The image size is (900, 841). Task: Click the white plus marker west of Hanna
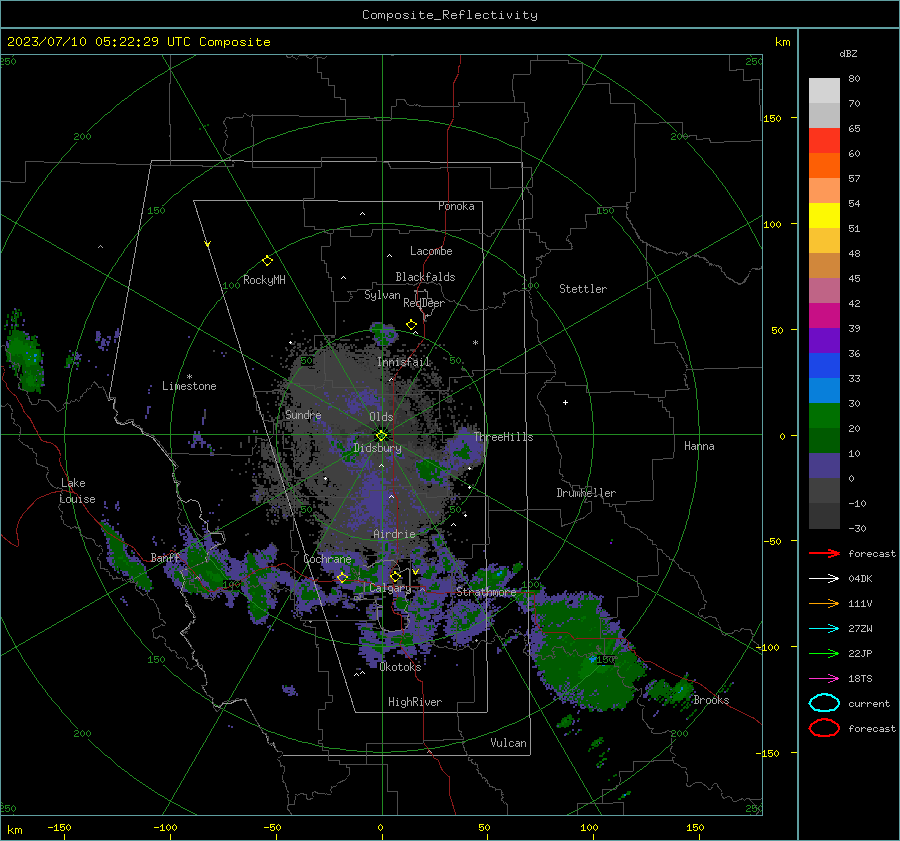[565, 402]
